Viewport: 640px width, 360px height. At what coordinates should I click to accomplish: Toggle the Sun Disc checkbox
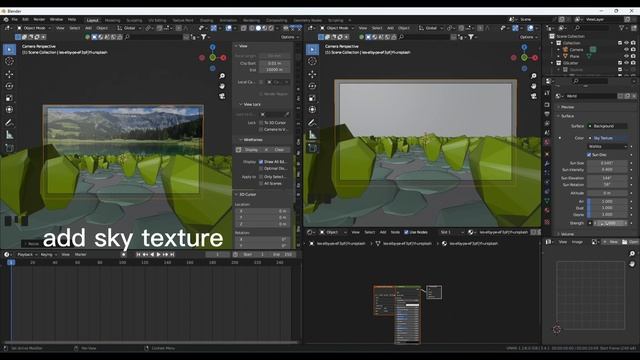(x=589, y=155)
